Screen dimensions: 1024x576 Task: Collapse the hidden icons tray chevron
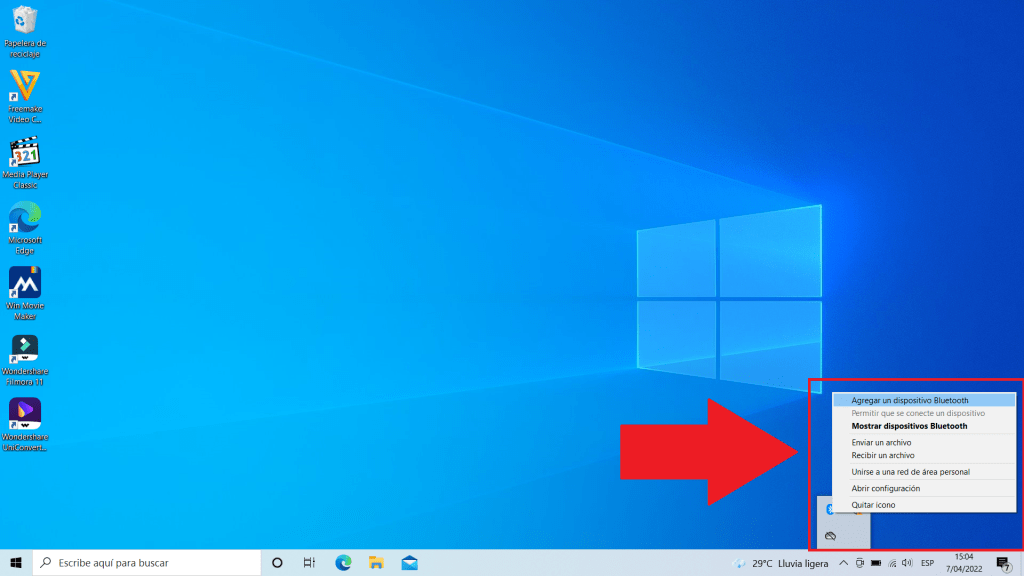point(843,563)
